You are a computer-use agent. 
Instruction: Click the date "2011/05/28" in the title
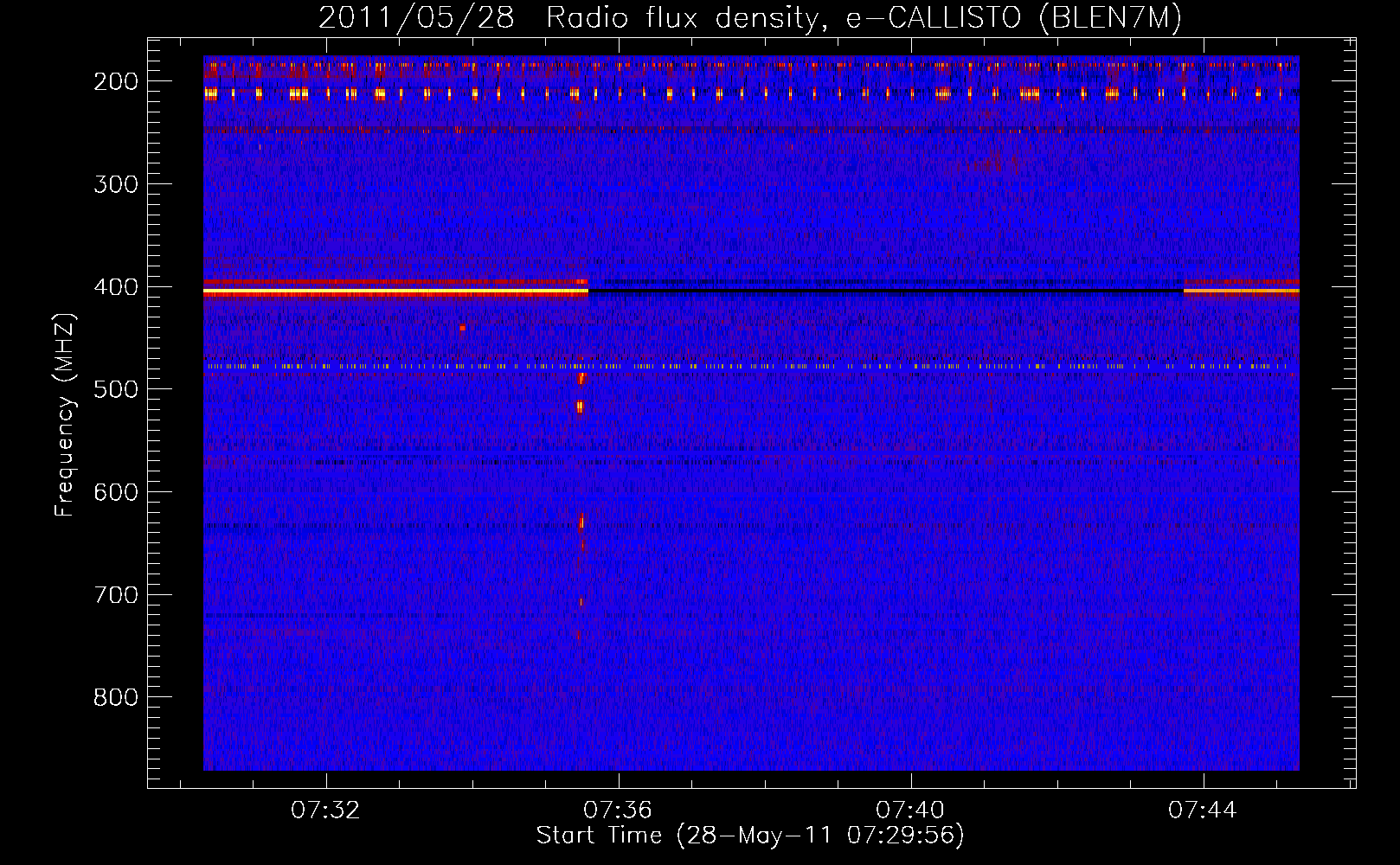pyautogui.click(x=417, y=18)
